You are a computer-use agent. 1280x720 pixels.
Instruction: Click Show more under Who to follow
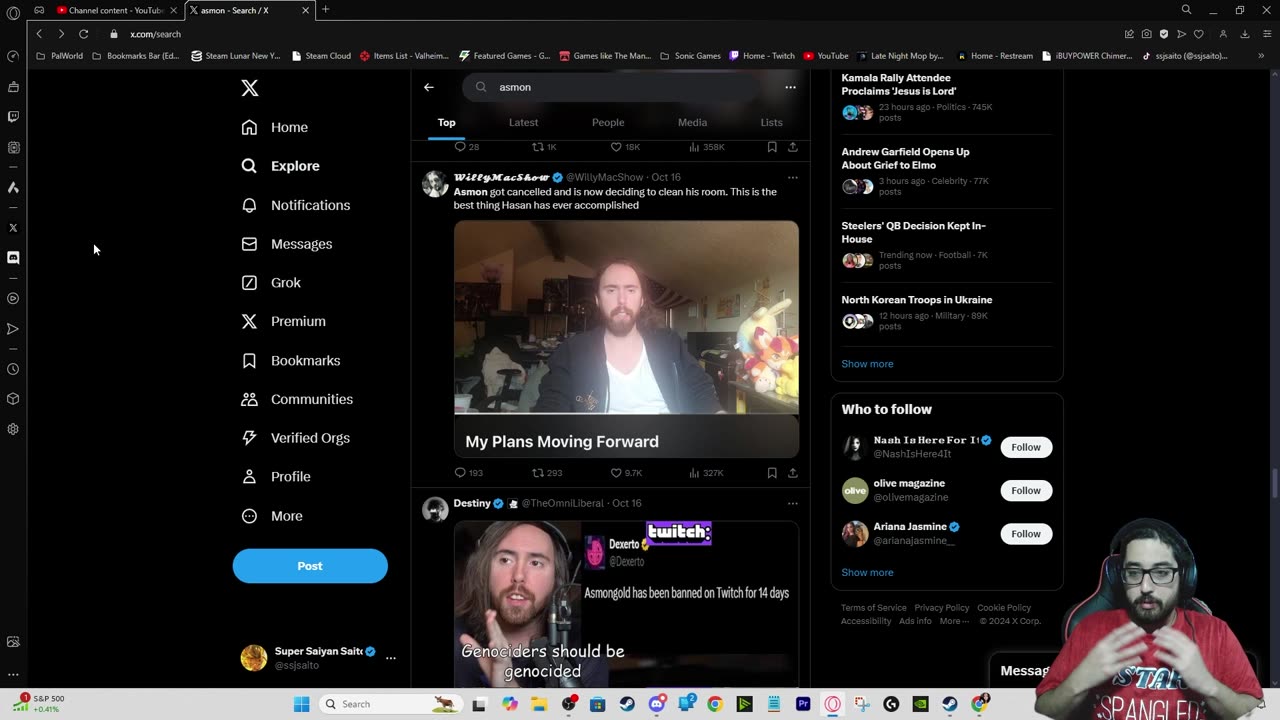coord(867,573)
